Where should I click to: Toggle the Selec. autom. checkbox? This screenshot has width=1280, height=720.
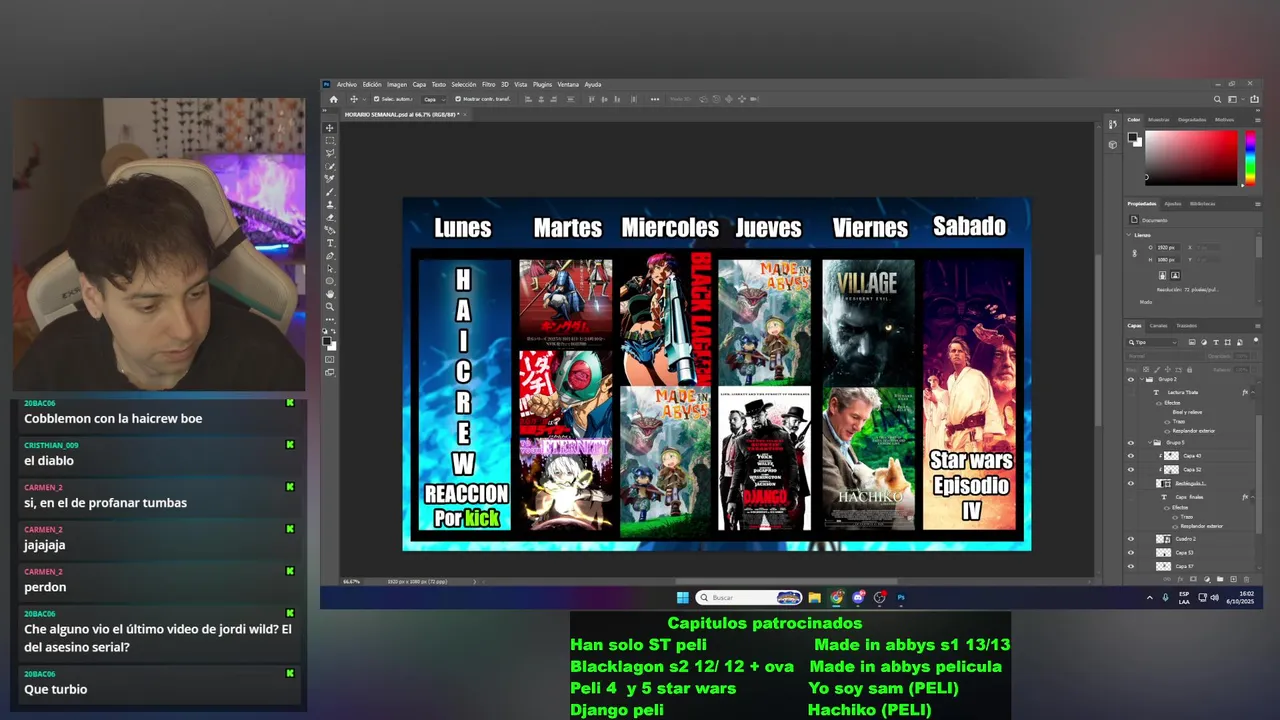[377, 99]
